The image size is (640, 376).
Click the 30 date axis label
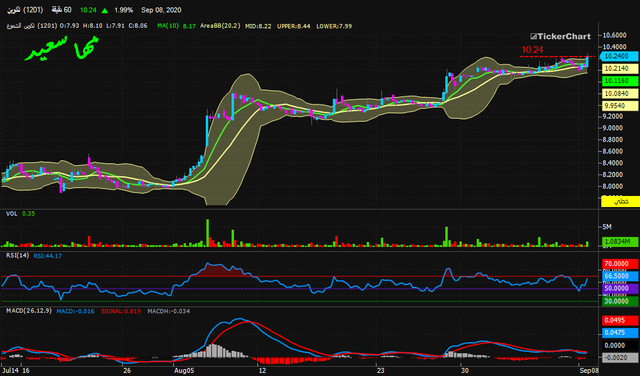pos(465,371)
